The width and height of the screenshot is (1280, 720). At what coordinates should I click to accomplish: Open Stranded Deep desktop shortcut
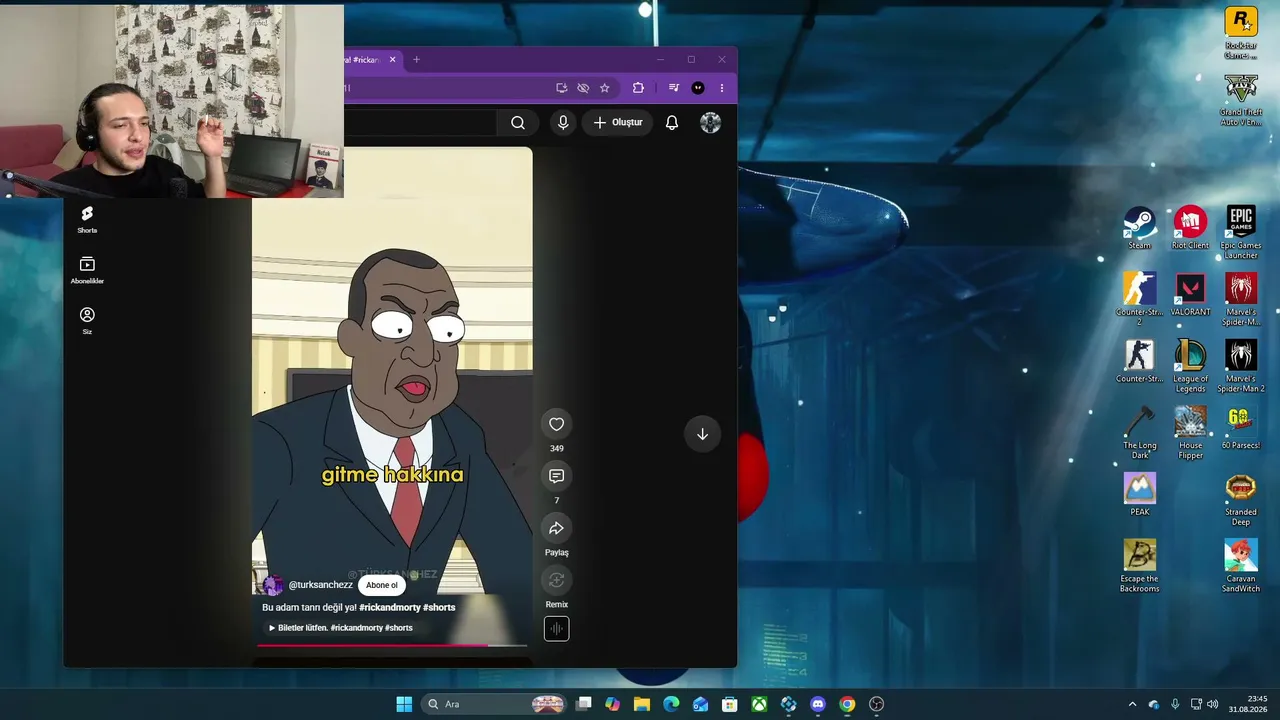coord(1241,500)
